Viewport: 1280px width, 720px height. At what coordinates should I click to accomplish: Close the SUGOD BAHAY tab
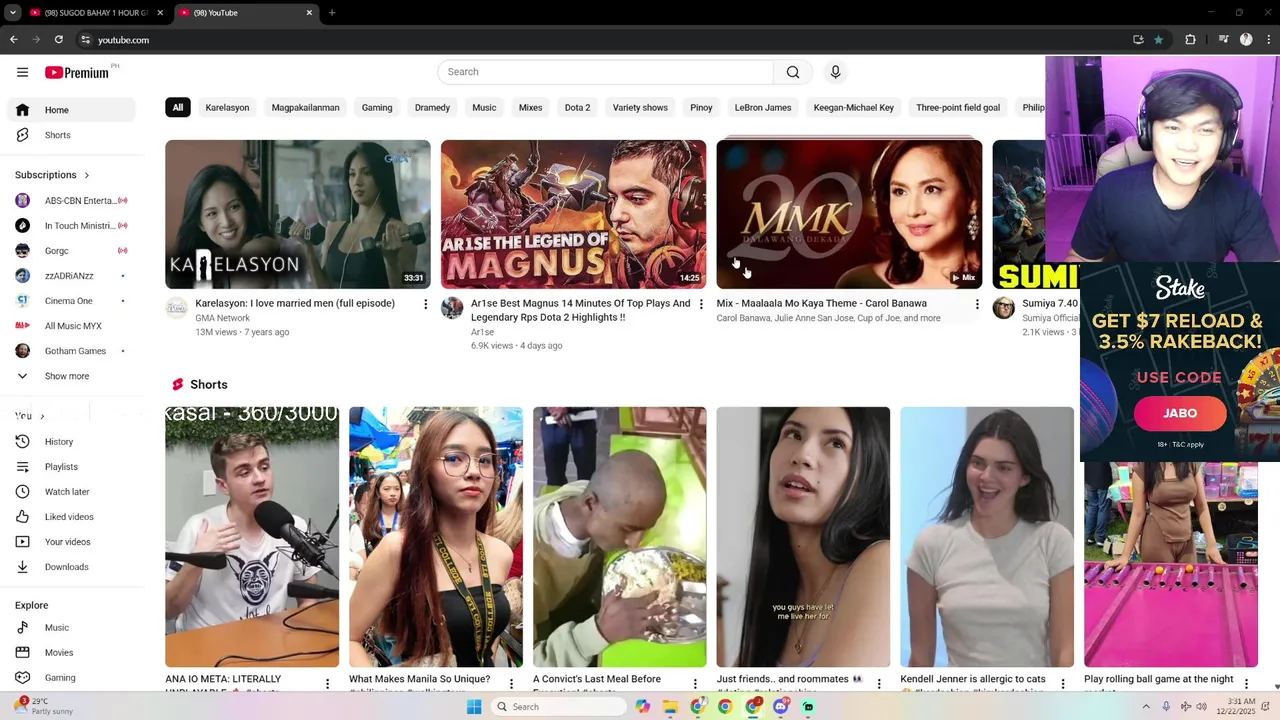[x=160, y=13]
